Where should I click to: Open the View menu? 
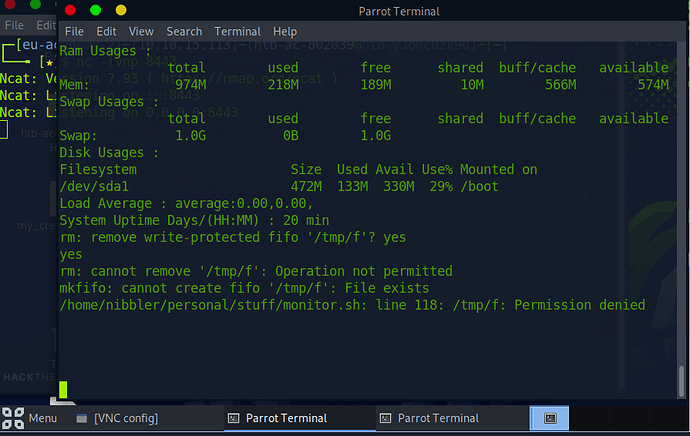tap(142, 32)
